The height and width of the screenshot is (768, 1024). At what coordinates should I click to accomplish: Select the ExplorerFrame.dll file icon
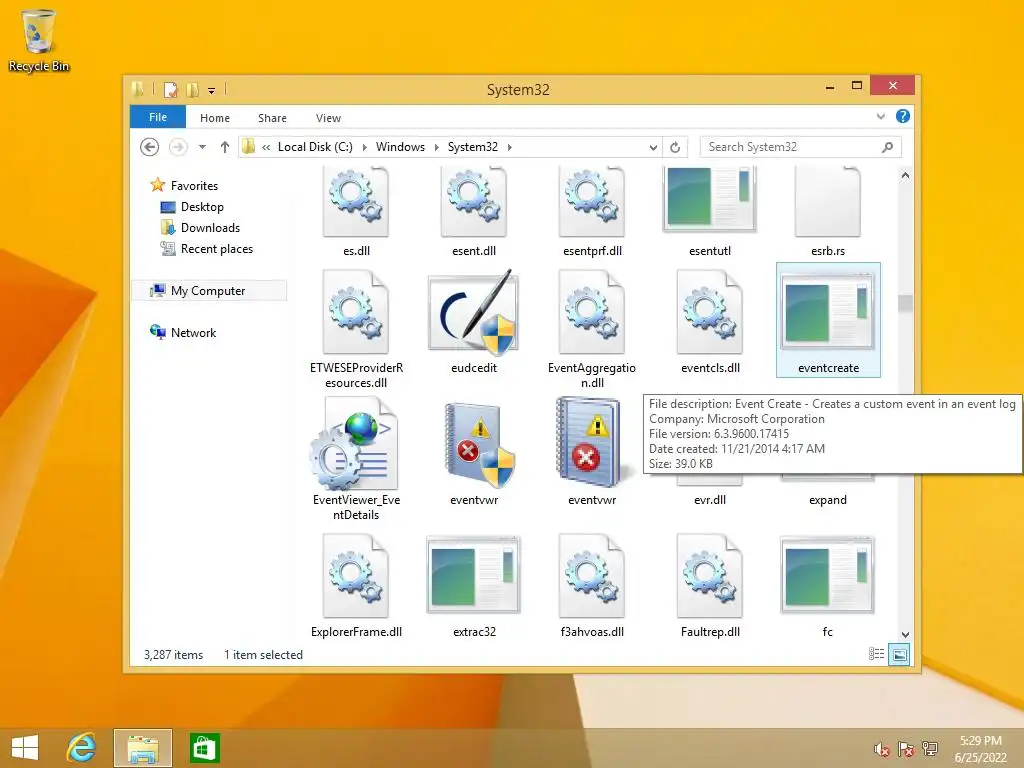356,576
